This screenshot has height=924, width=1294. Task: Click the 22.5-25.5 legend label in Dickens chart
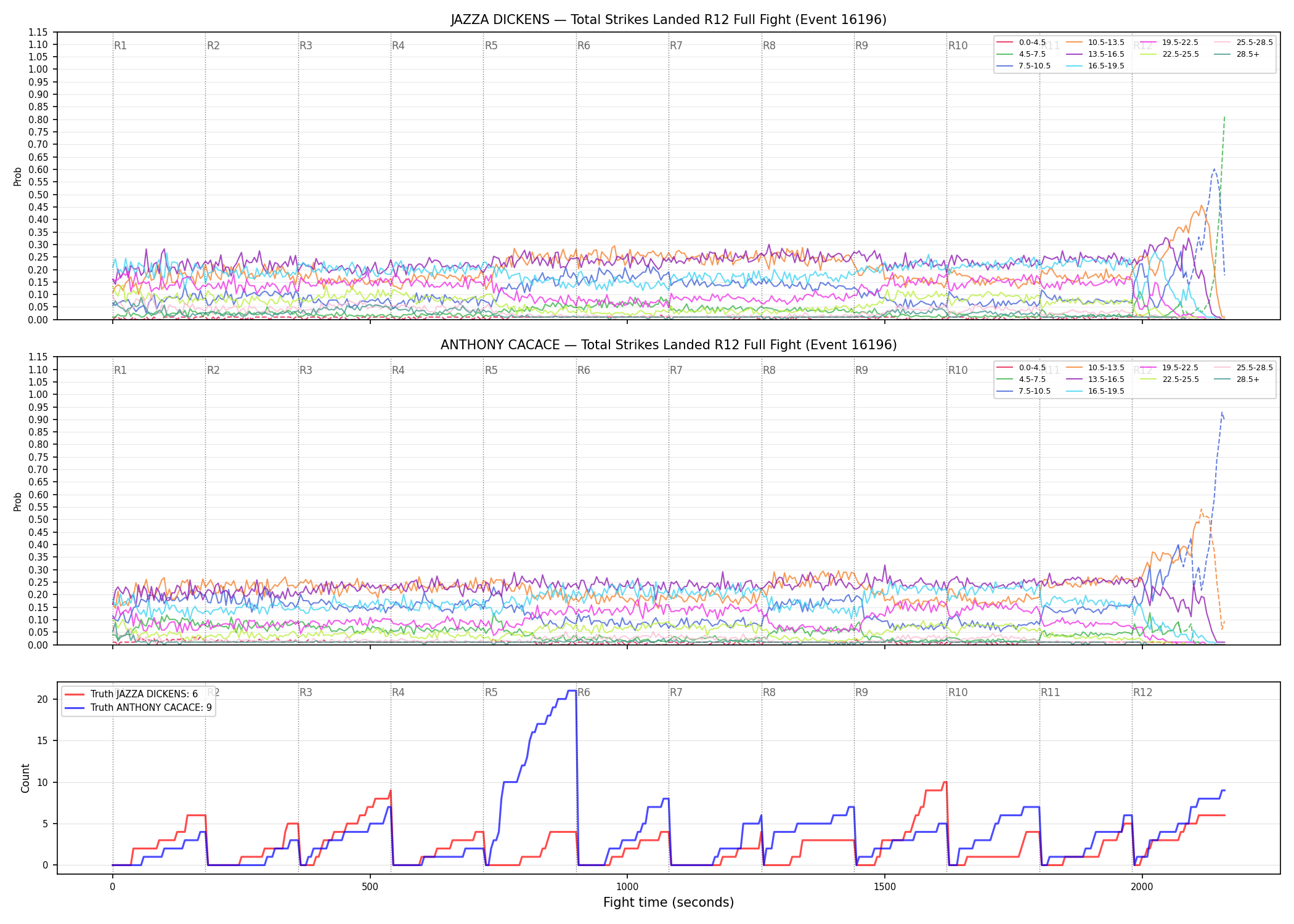(1181, 54)
